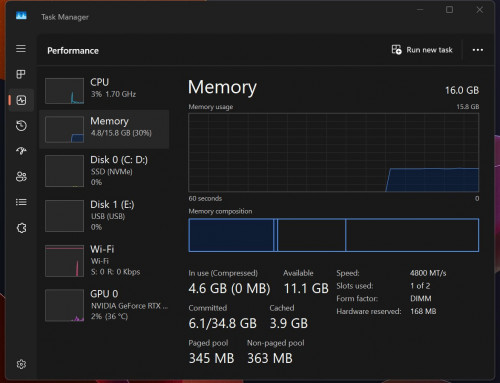Open Task Manager Settings gear

click(21, 364)
